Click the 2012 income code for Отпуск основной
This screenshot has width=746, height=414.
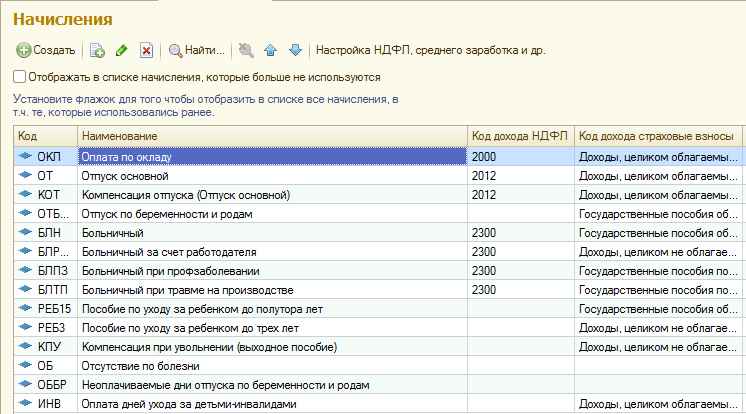tap(483, 176)
